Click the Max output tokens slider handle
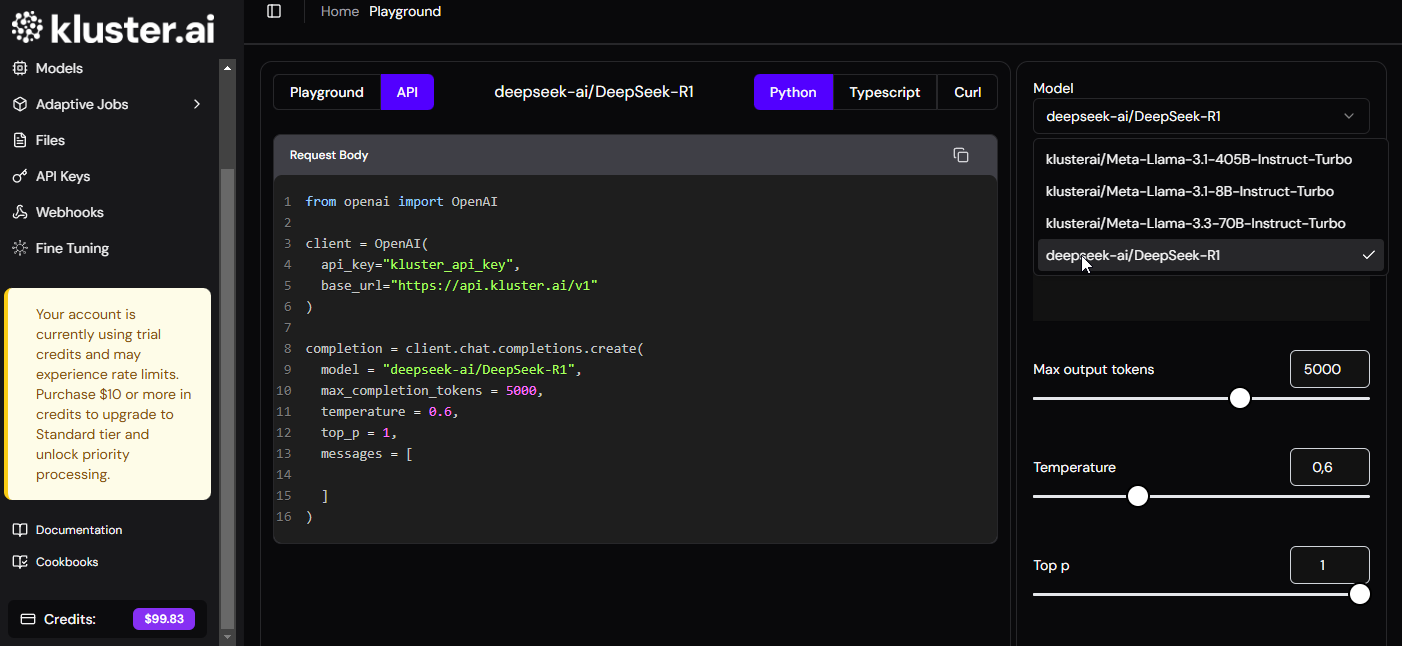 click(1240, 398)
